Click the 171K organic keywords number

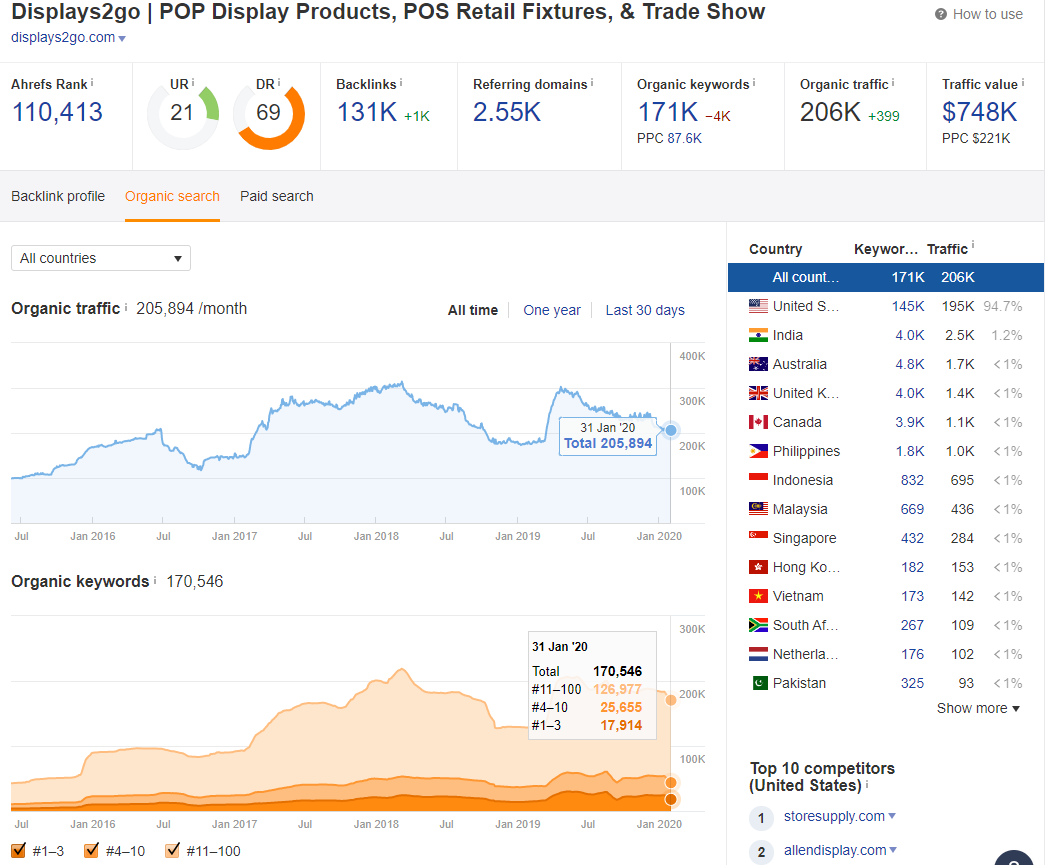pos(668,112)
